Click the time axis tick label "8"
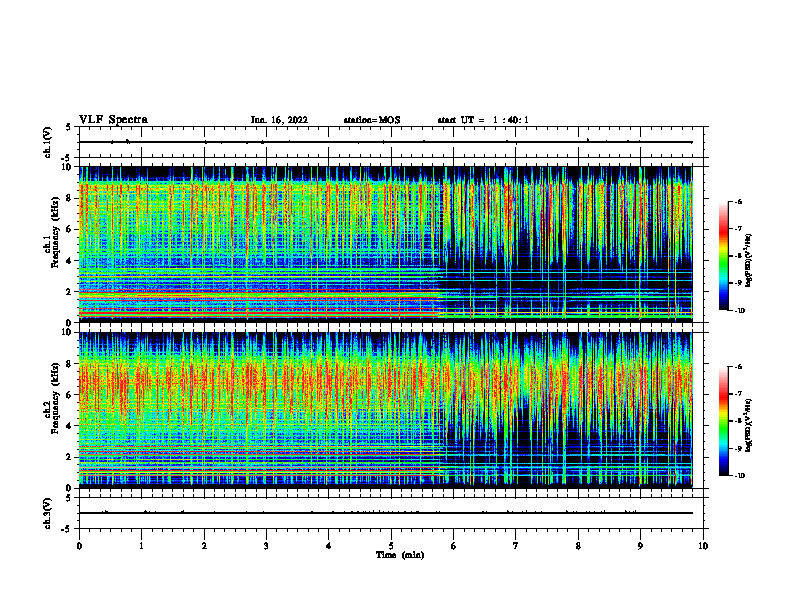 coord(578,546)
